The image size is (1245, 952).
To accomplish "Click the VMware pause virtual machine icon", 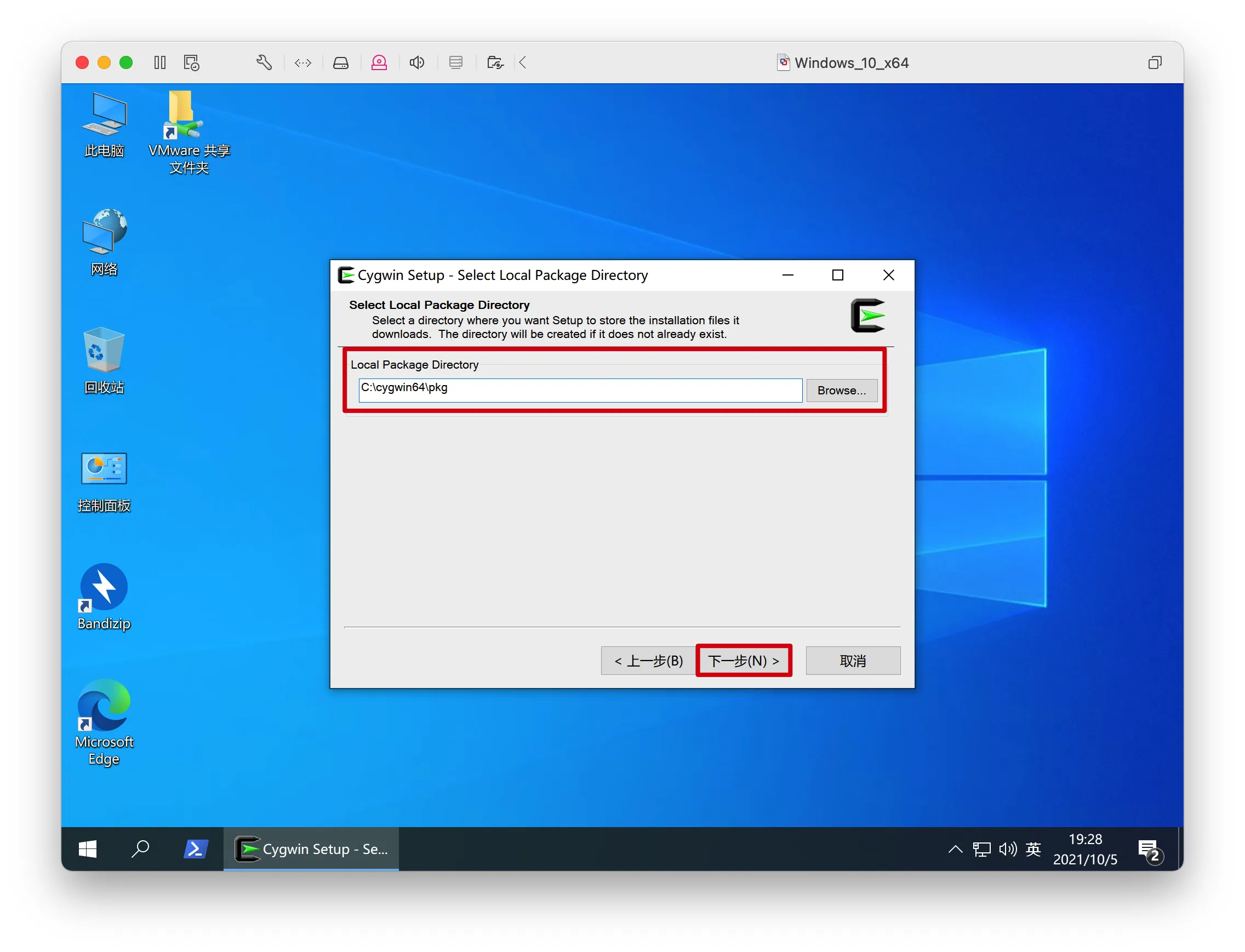I will point(160,62).
